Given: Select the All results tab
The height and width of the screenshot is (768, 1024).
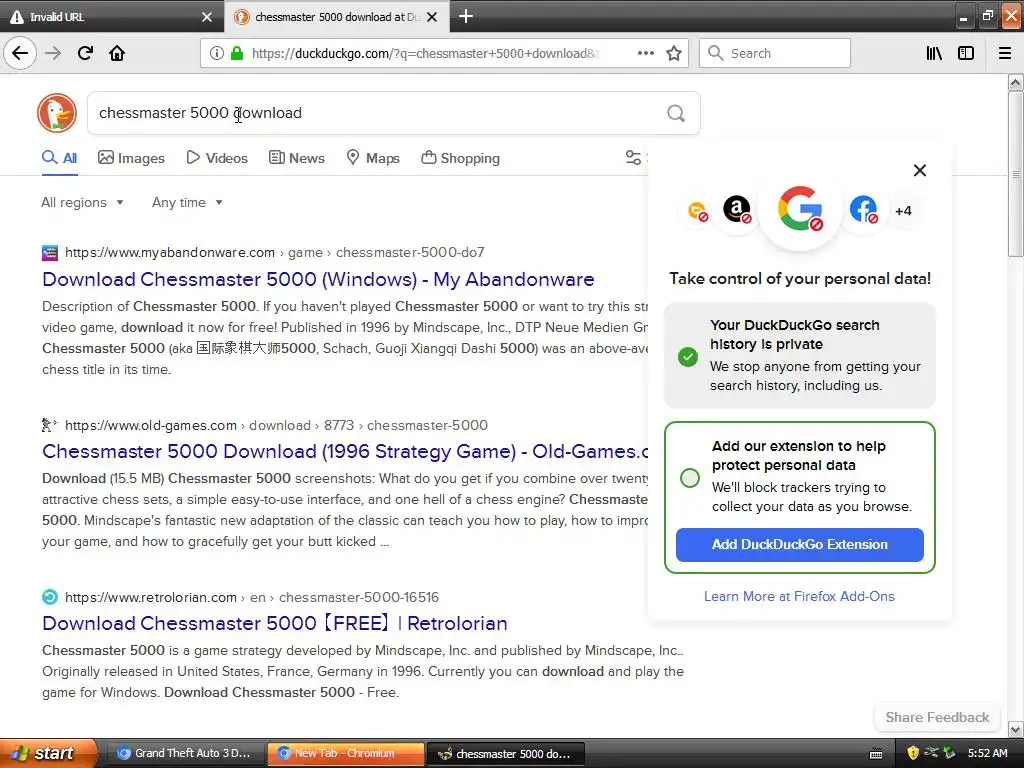Looking at the screenshot, I should pyautogui.click(x=59, y=158).
